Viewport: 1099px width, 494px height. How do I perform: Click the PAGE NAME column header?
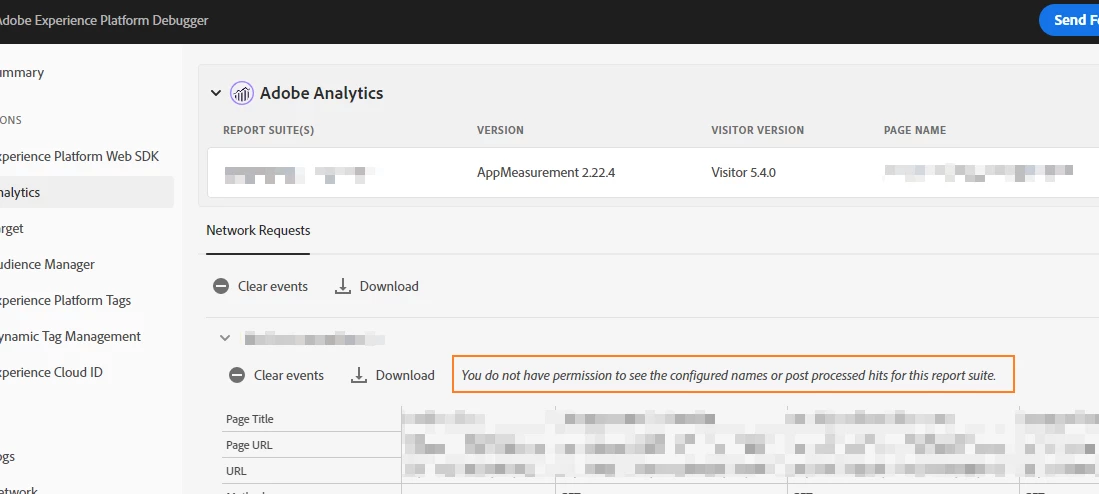click(x=915, y=130)
